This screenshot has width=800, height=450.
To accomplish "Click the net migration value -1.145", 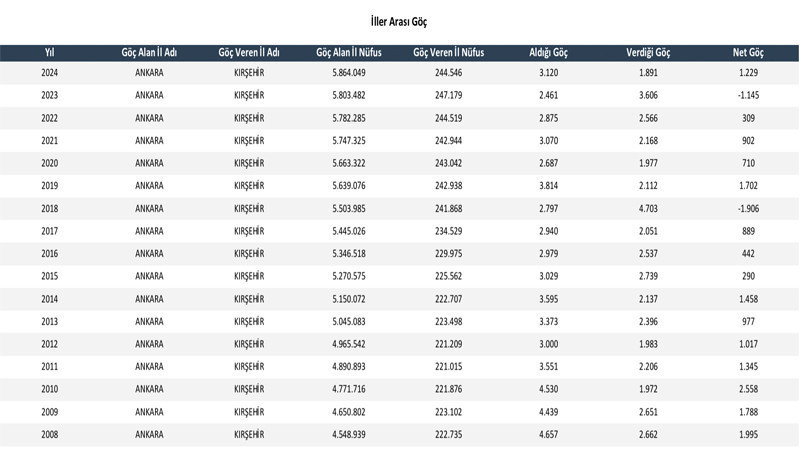I will click(x=748, y=96).
